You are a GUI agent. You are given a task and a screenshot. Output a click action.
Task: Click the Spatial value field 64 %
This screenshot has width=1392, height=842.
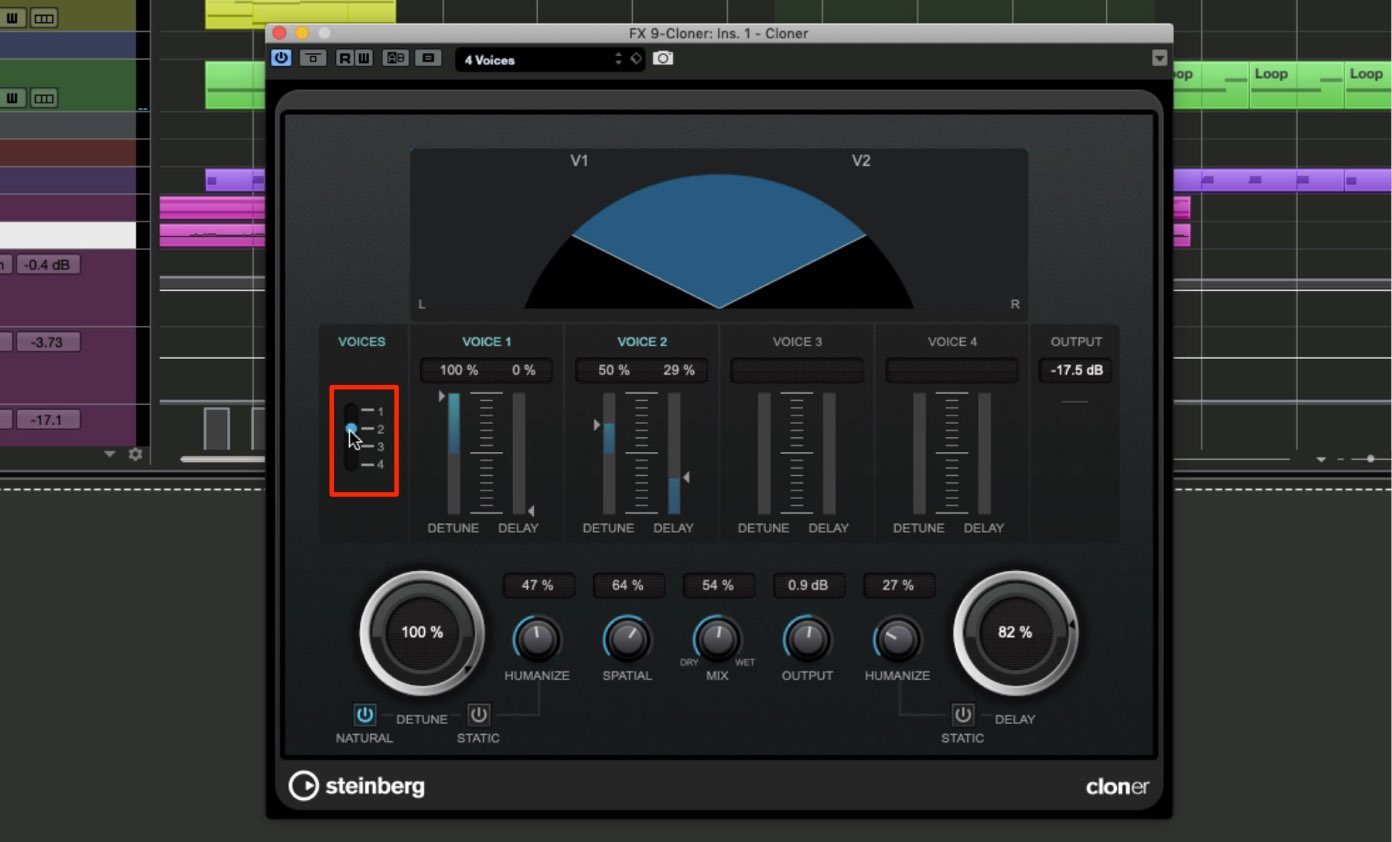(628, 585)
